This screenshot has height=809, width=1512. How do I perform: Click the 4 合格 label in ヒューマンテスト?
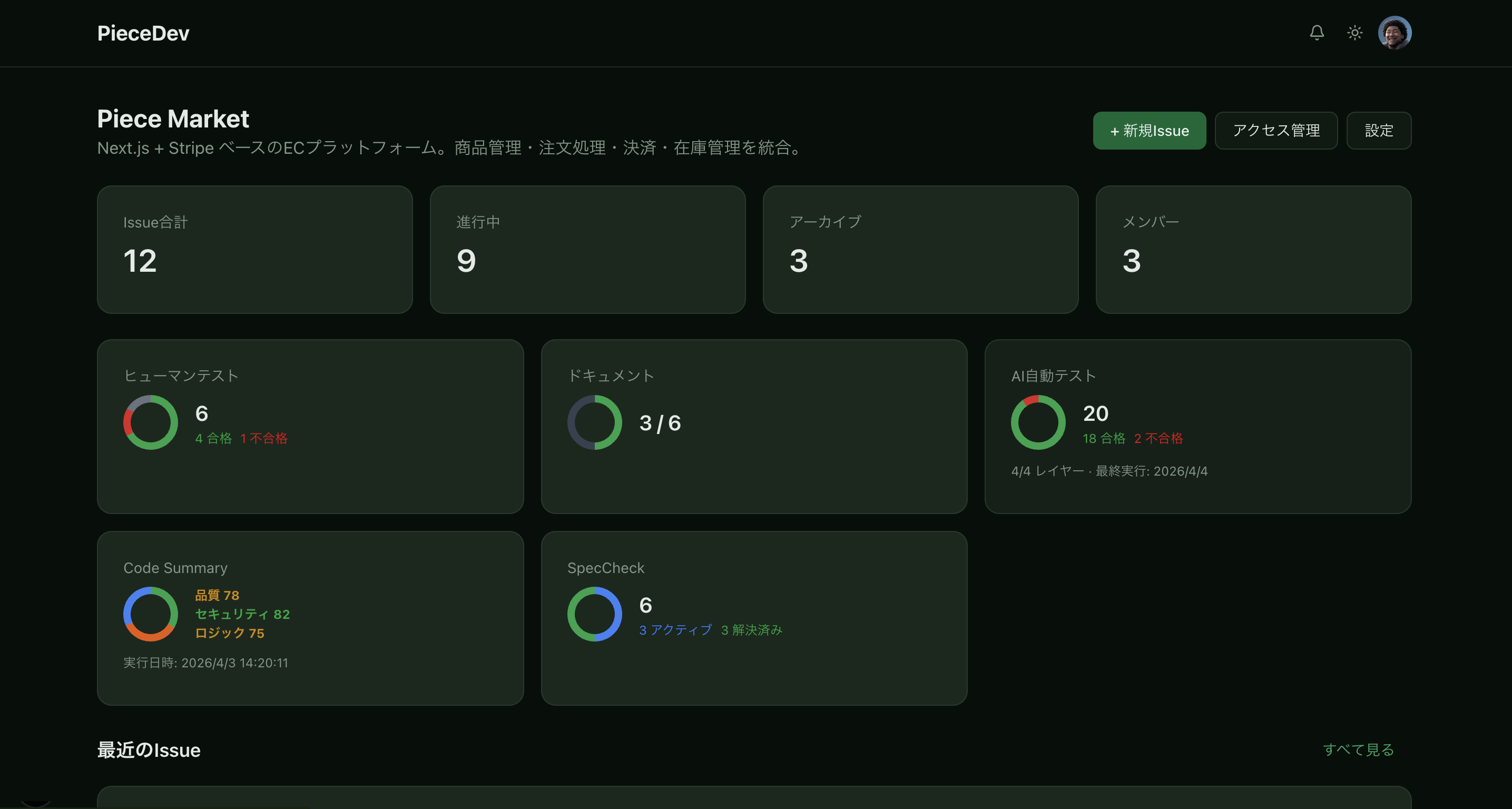click(214, 438)
